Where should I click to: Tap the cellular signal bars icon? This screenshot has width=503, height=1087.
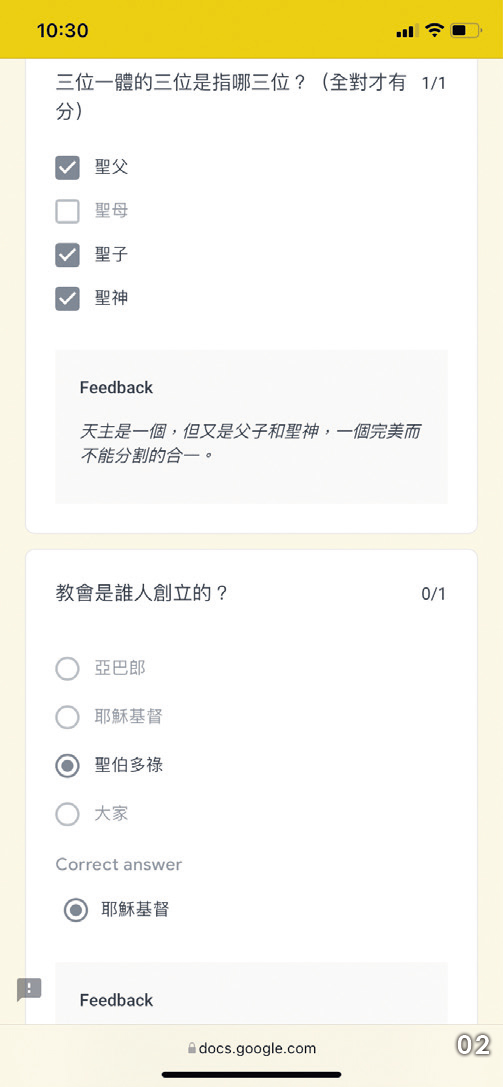point(407,31)
